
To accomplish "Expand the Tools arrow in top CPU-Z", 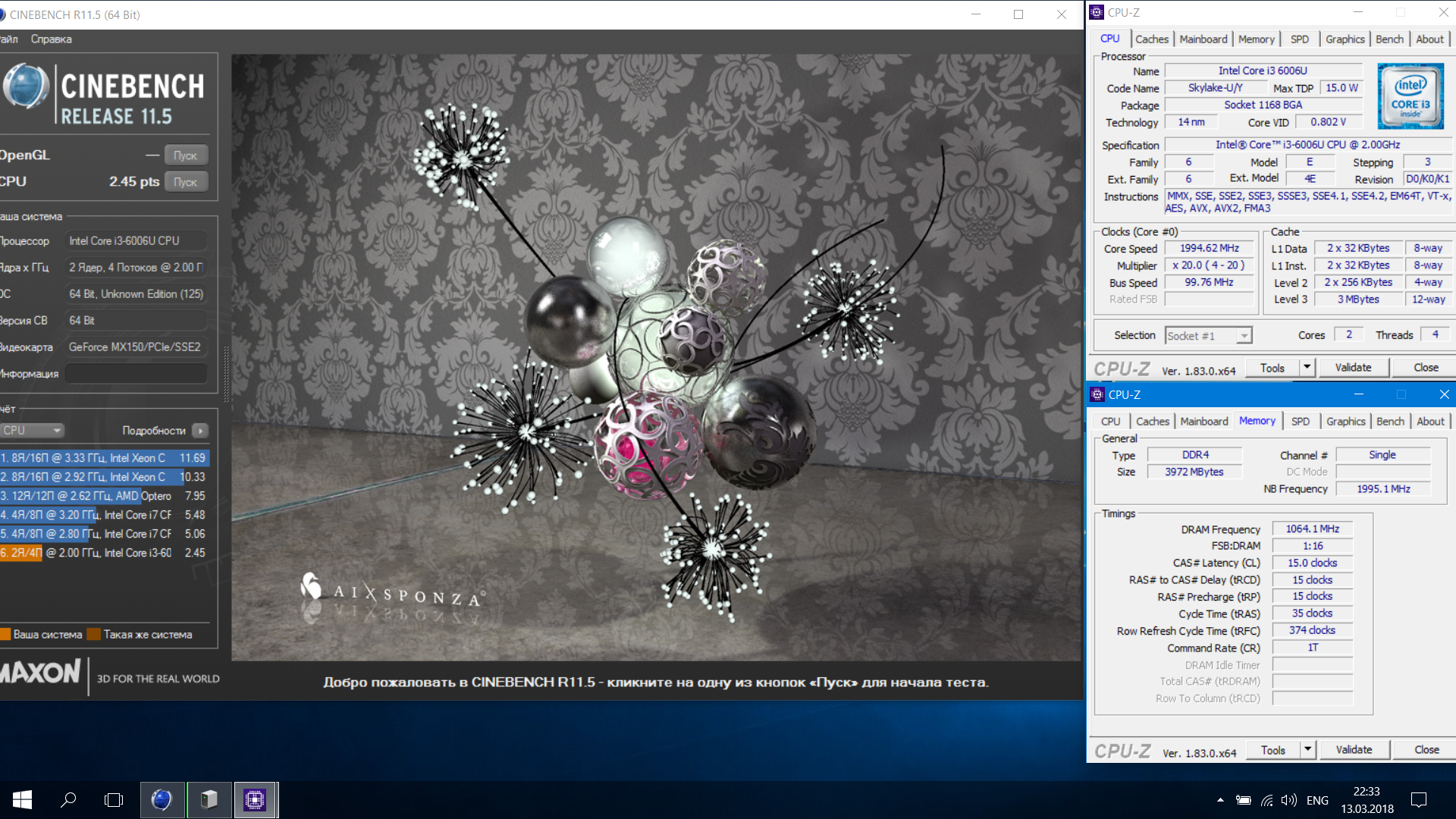I will pos(1307,368).
